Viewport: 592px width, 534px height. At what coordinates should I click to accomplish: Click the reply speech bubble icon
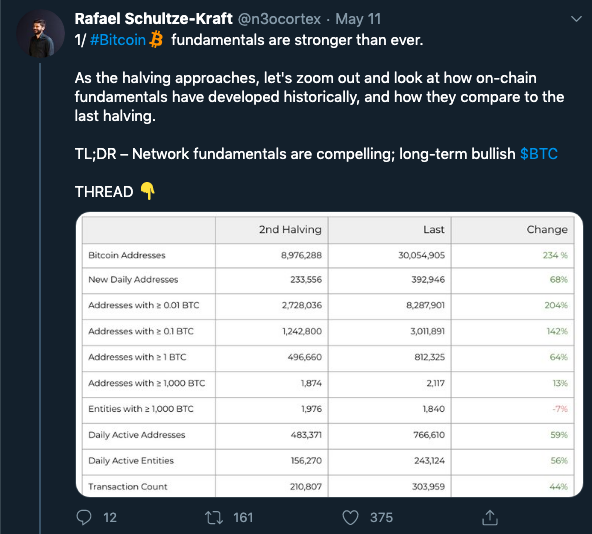[84, 517]
